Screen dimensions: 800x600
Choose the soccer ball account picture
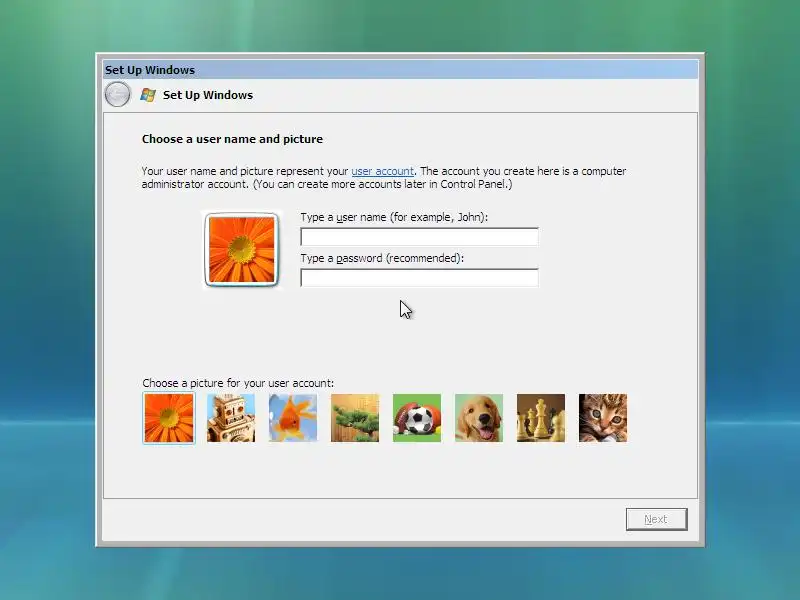pyautogui.click(x=417, y=418)
